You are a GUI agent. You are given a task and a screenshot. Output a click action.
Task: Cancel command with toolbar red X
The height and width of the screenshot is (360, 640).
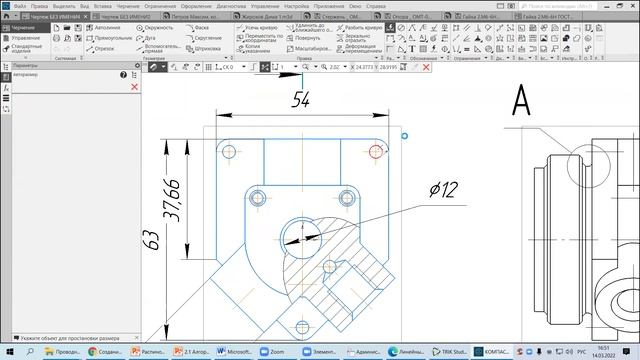click(426, 67)
